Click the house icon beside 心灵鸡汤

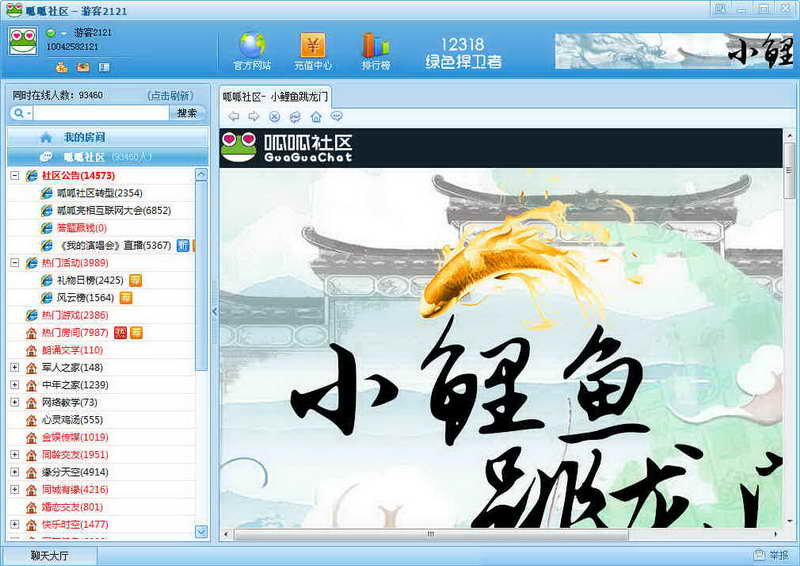point(32,420)
